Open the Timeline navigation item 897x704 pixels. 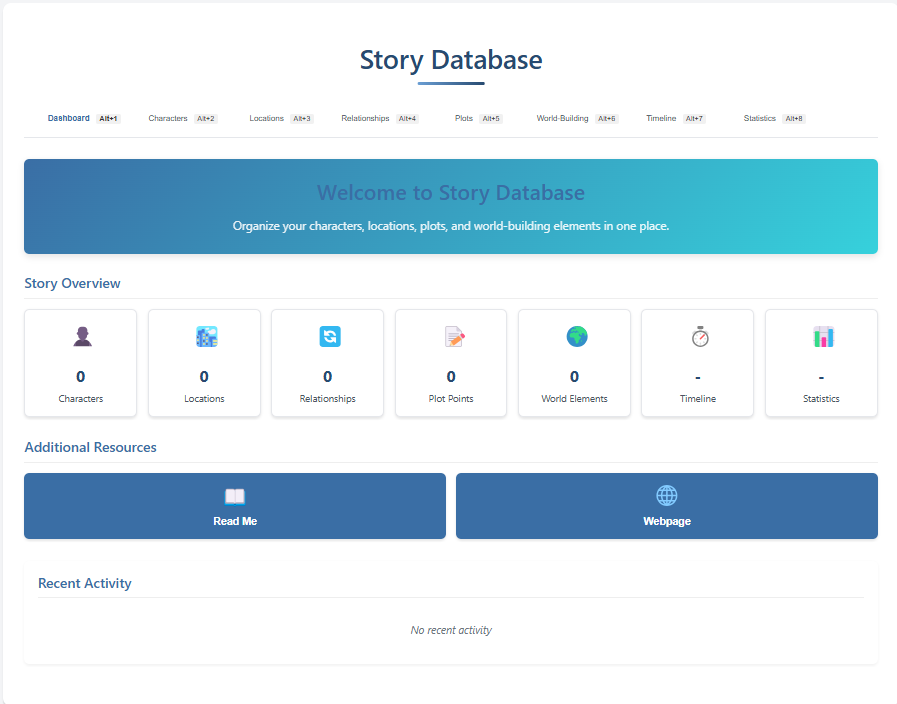(661, 117)
